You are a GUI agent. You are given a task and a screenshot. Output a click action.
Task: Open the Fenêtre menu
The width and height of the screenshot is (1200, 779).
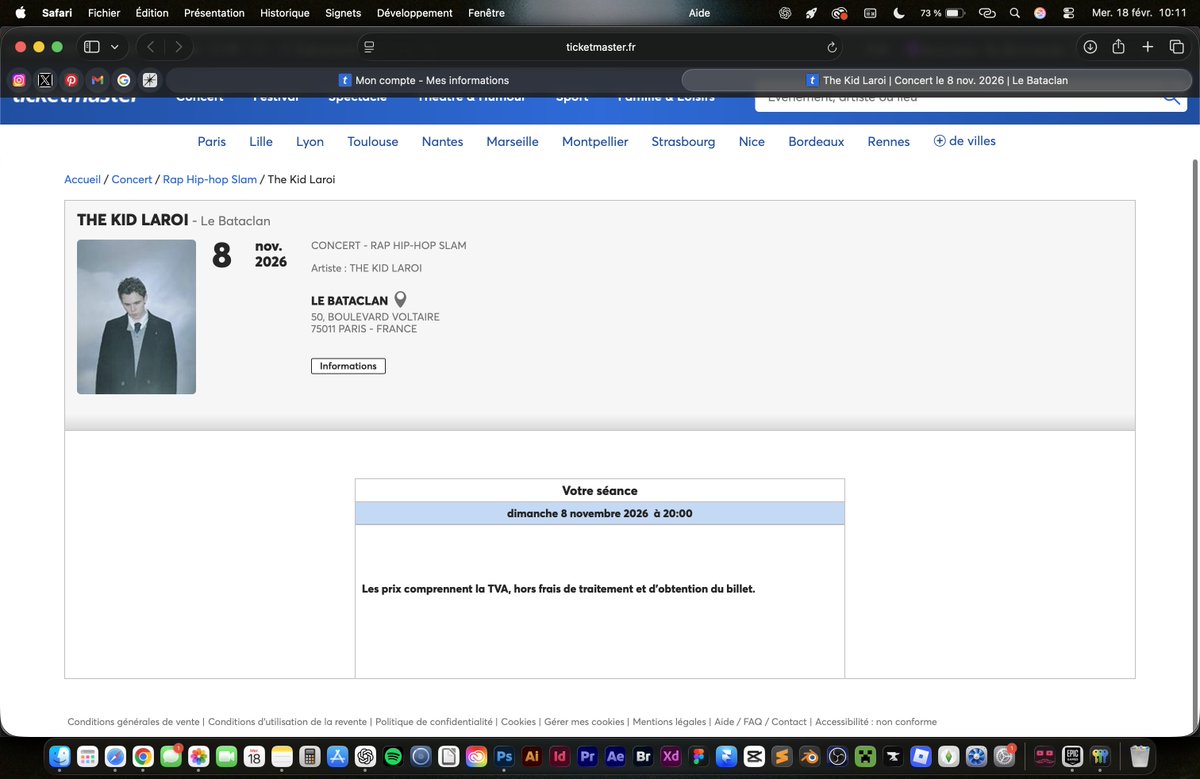click(x=486, y=13)
